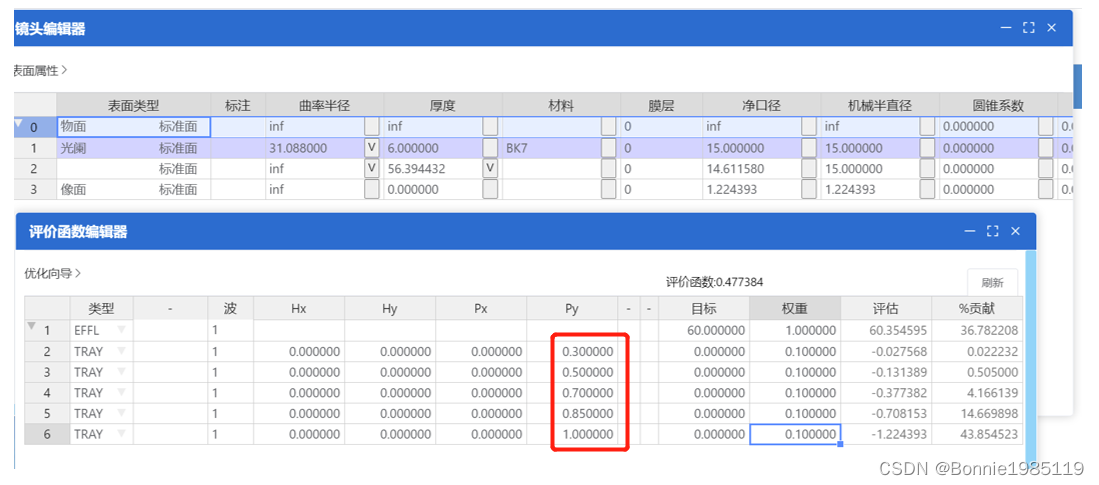Maximize the 镜头编辑器 window

click(x=1028, y=28)
